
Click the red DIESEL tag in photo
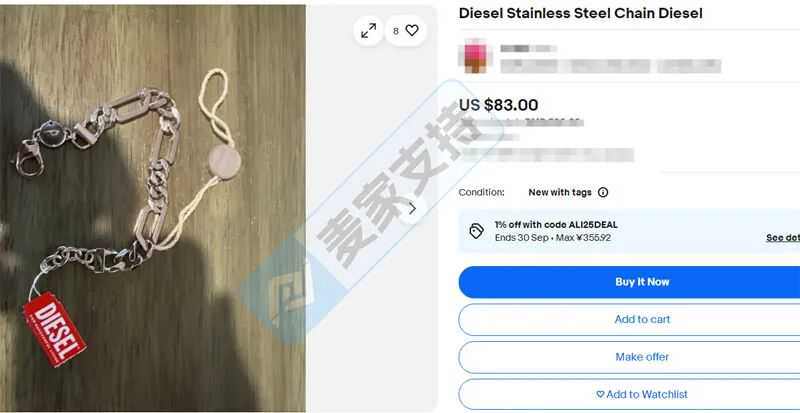tap(55, 329)
